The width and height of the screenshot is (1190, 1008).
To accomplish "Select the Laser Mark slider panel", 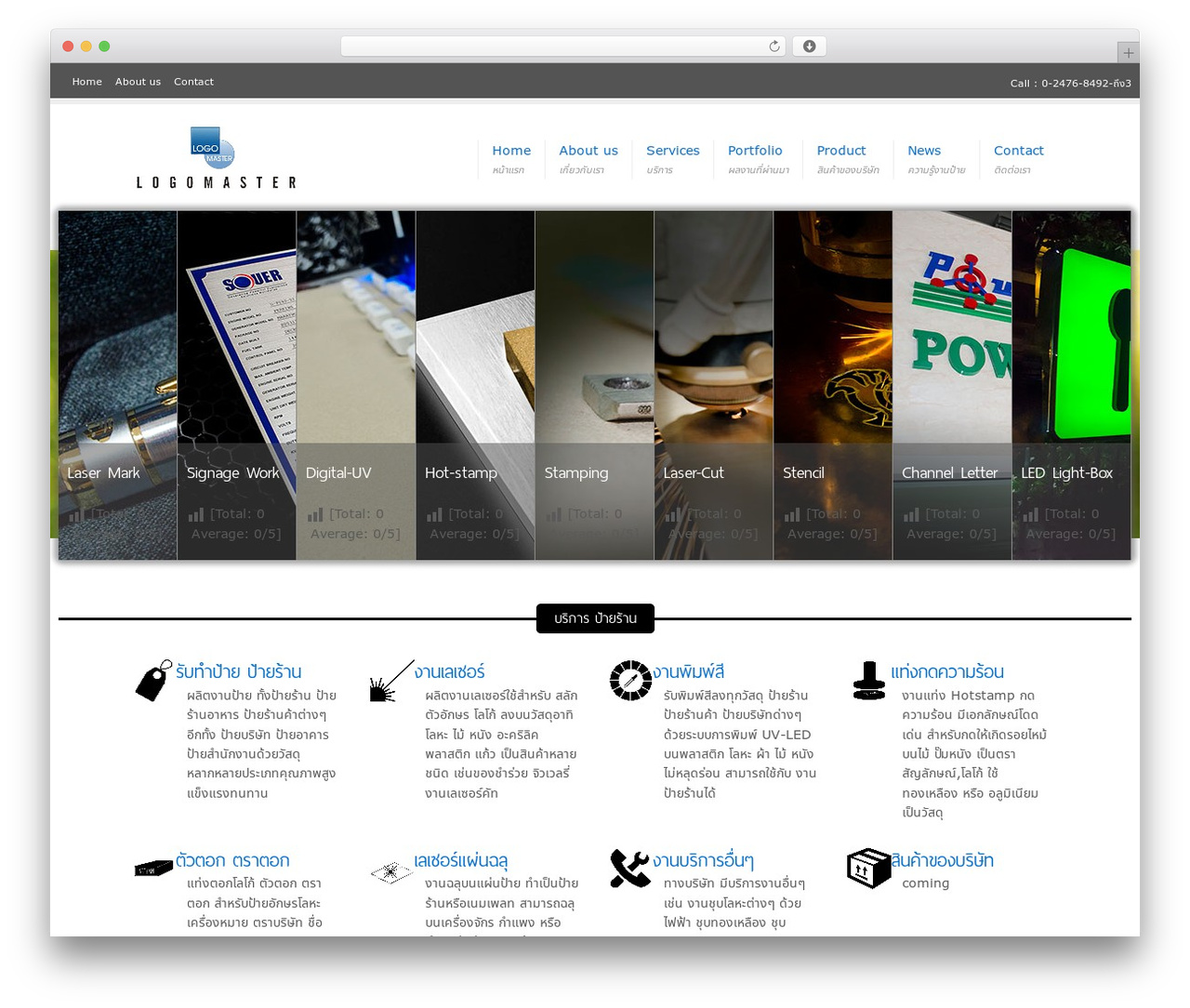I will (117, 385).
